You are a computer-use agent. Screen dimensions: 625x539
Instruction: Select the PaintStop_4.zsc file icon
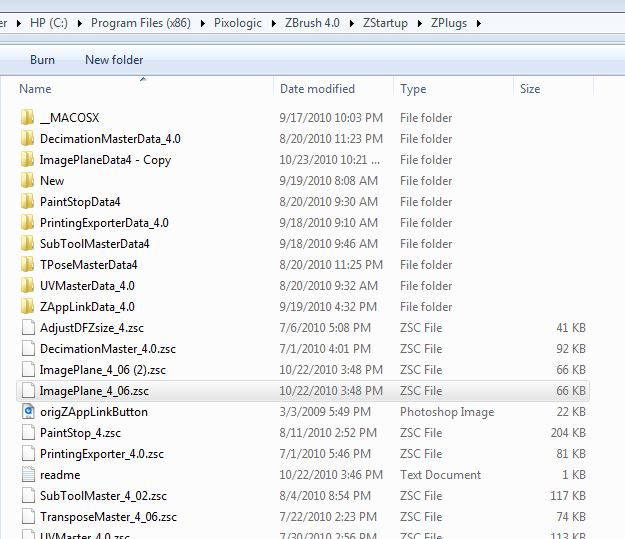28,433
